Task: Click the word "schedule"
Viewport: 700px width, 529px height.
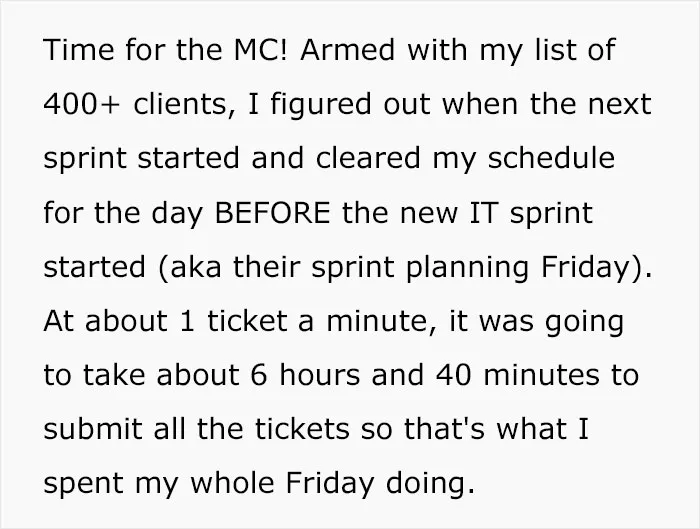Action: (551, 158)
